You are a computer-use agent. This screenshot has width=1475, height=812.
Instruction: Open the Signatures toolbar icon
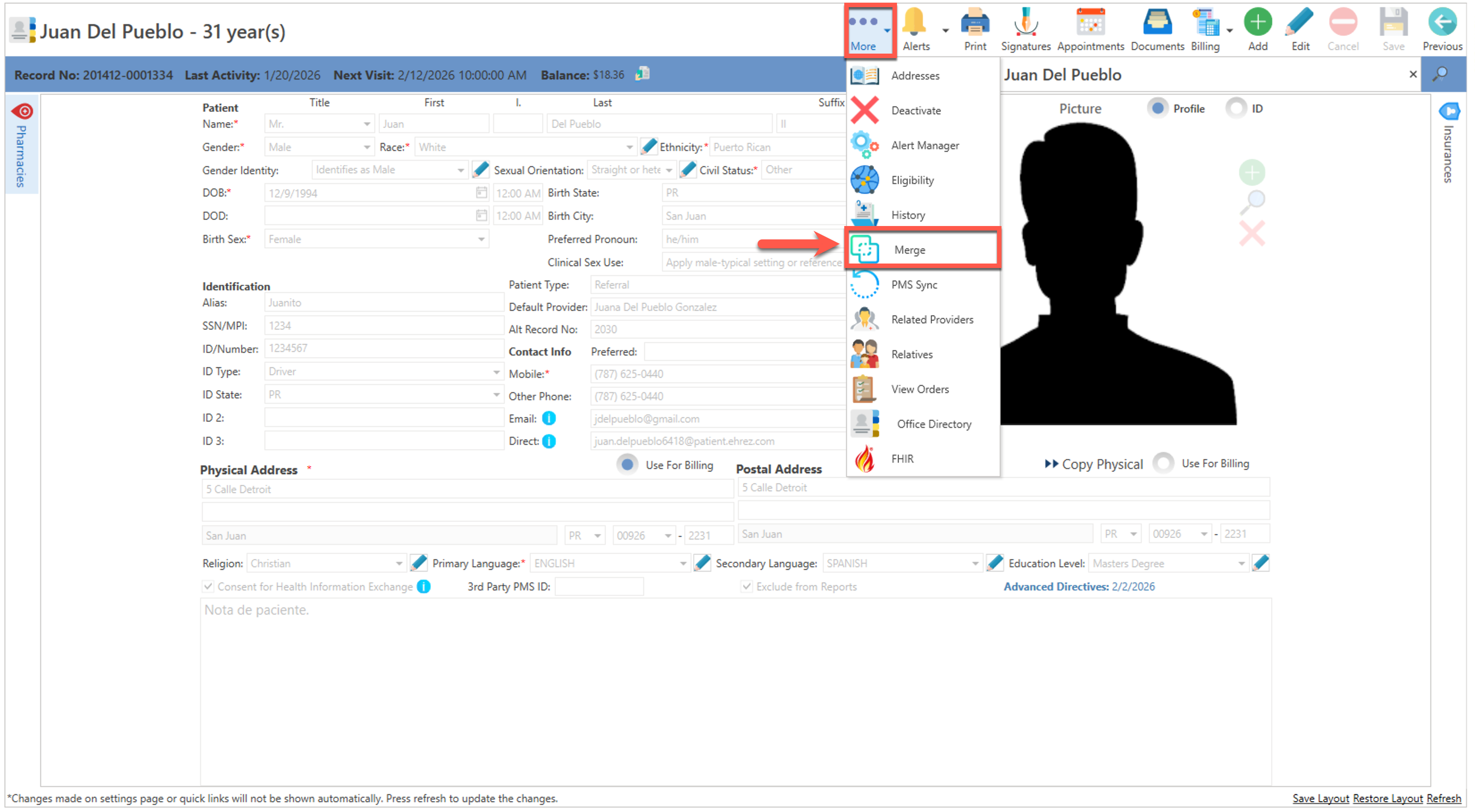click(x=1025, y=23)
